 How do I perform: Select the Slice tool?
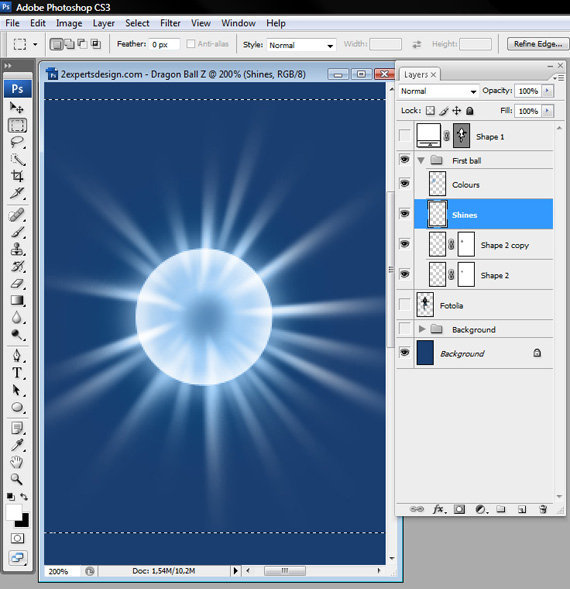coord(17,193)
